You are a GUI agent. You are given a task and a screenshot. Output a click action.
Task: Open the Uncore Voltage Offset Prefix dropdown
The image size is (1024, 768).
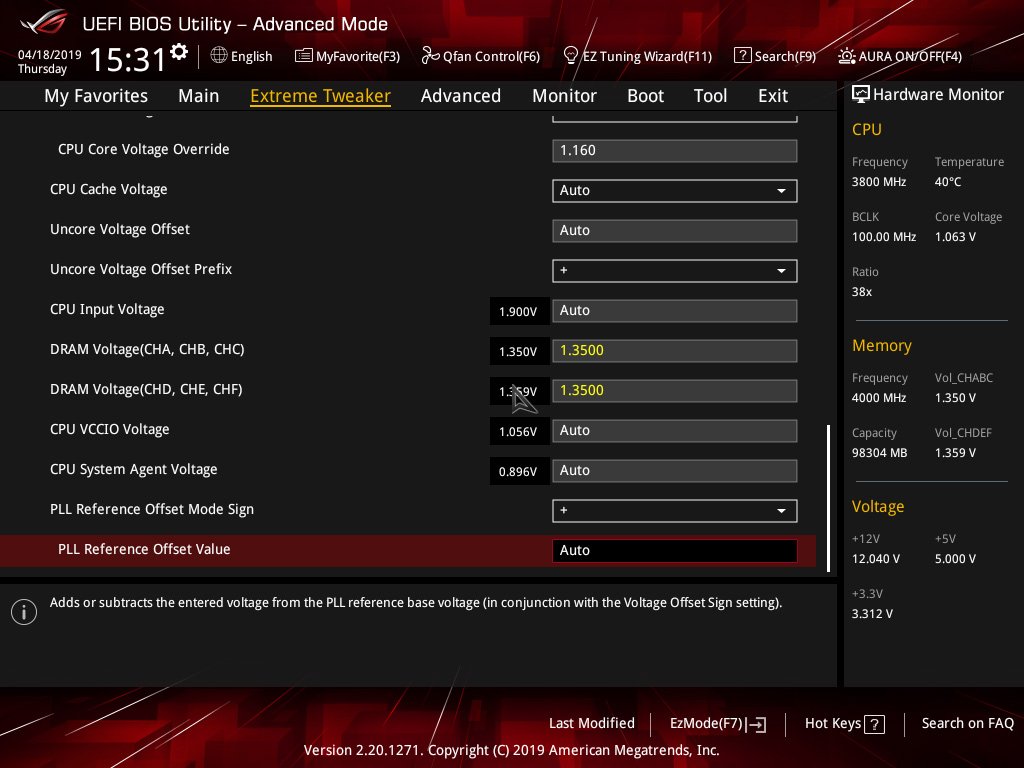tap(675, 271)
